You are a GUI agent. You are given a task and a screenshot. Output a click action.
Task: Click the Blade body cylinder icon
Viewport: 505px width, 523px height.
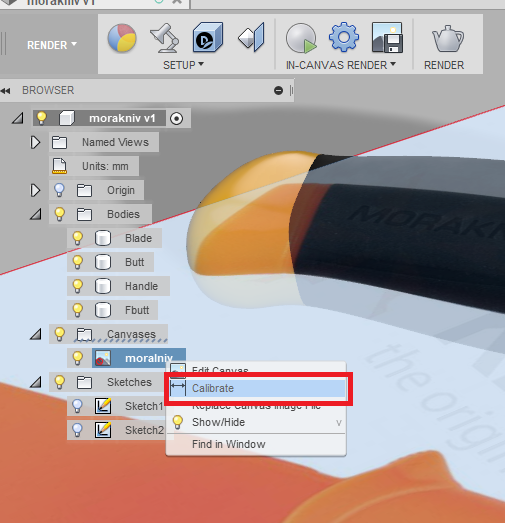[103, 238]
